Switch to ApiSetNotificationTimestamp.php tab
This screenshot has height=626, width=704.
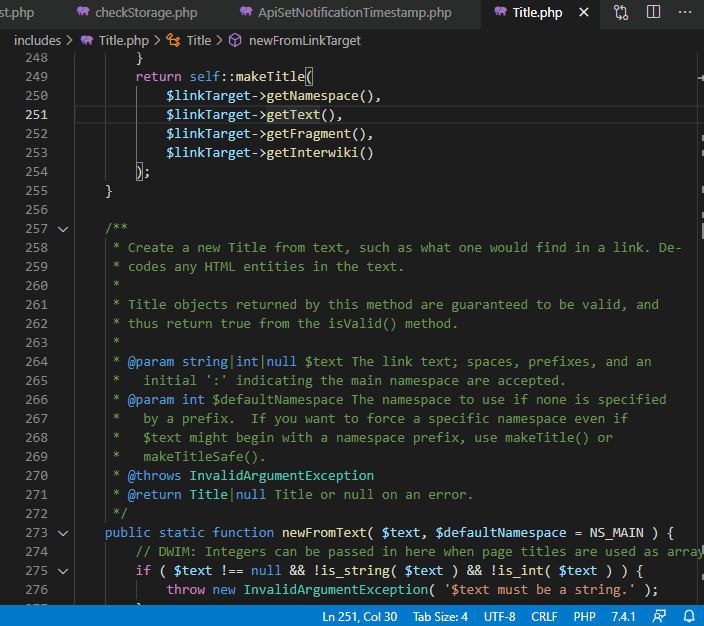[346, 13]
